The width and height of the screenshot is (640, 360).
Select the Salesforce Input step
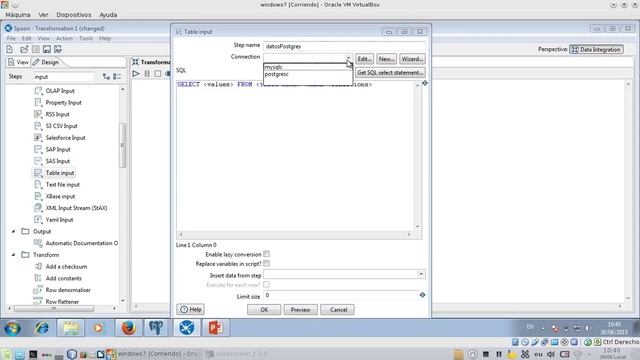(x=66, y=138)
